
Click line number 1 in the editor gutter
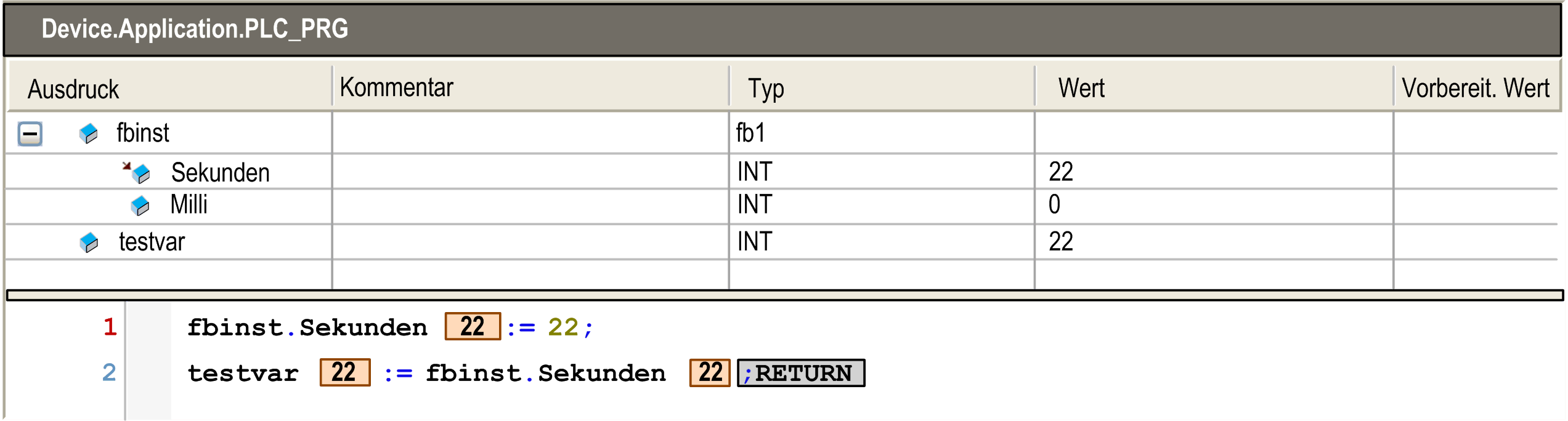coord(110,327)
